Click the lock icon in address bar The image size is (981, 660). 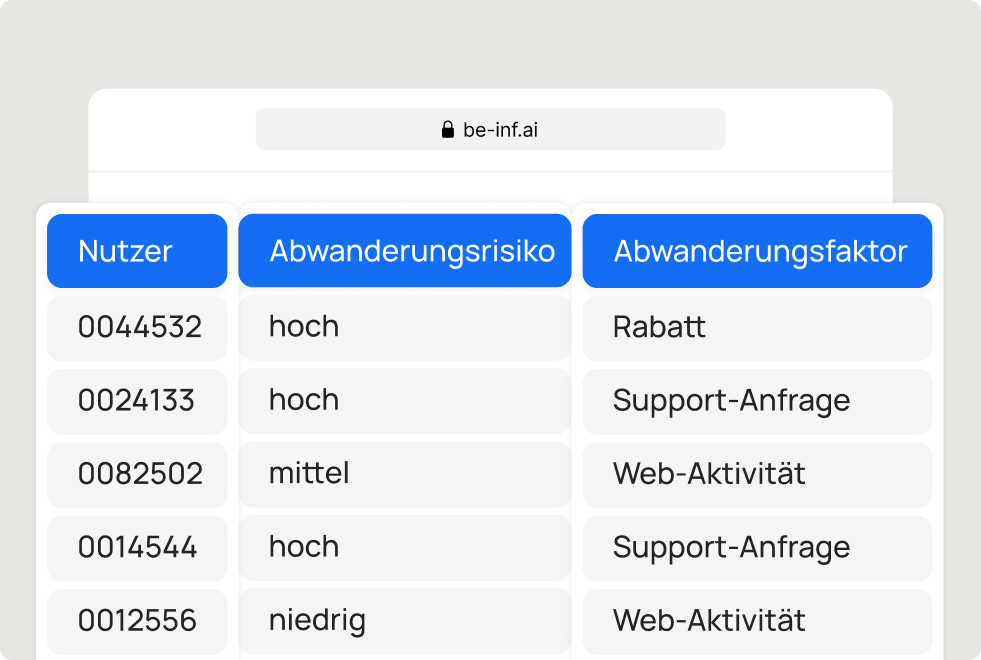[447, 129]
